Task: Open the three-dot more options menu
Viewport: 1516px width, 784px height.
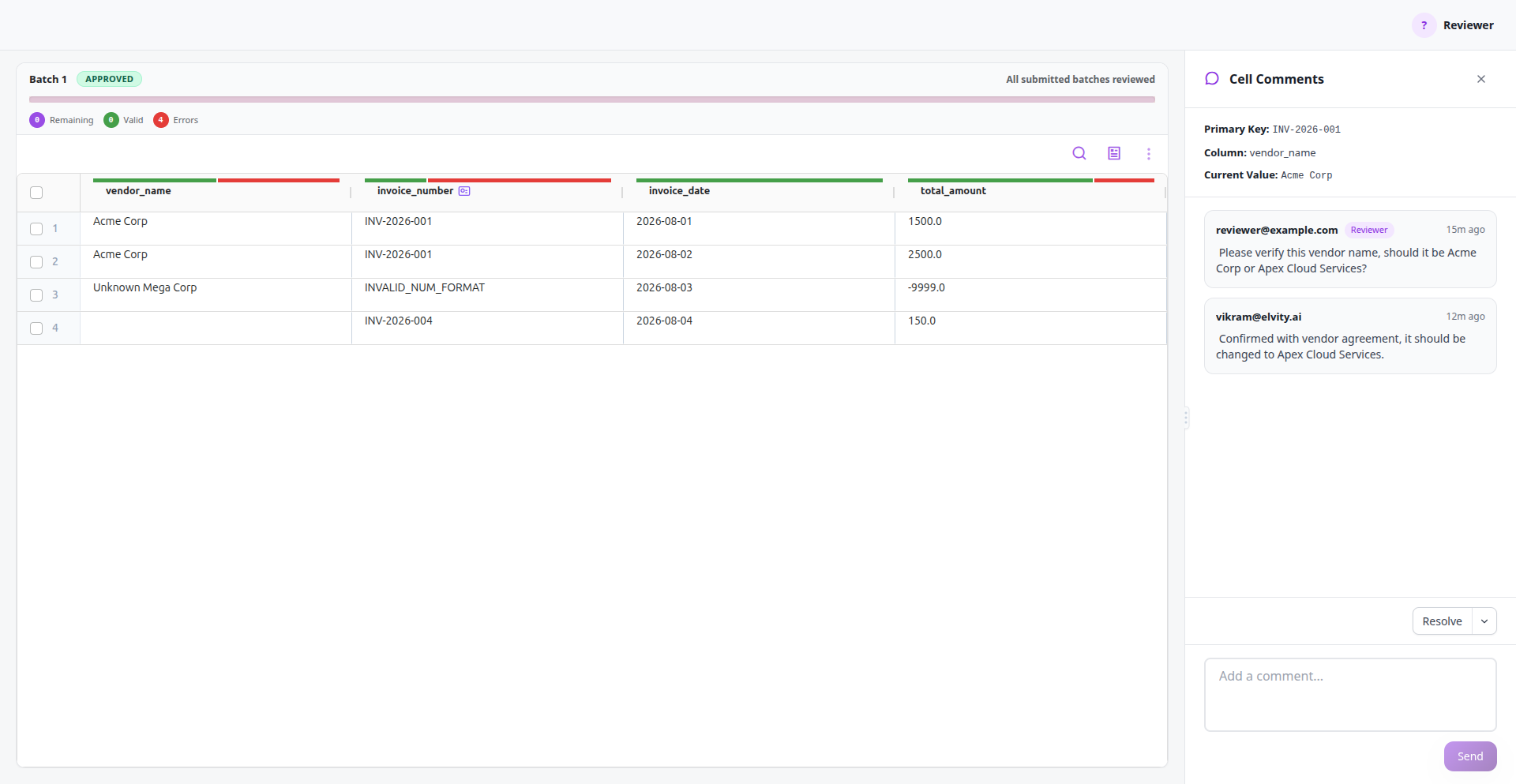Action: (1149, 154)
